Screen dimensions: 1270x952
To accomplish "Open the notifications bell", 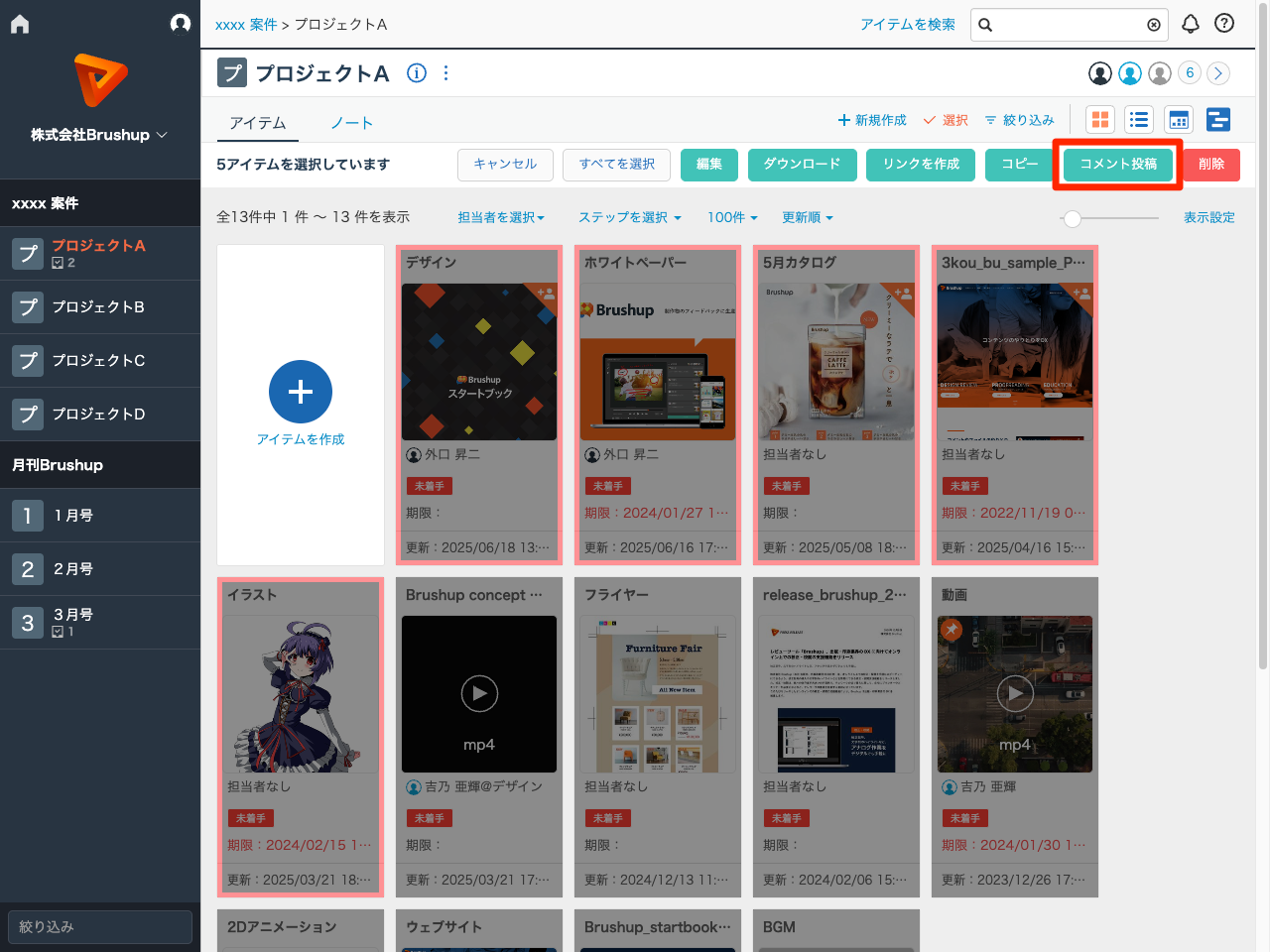I will tap(1190, 24).
